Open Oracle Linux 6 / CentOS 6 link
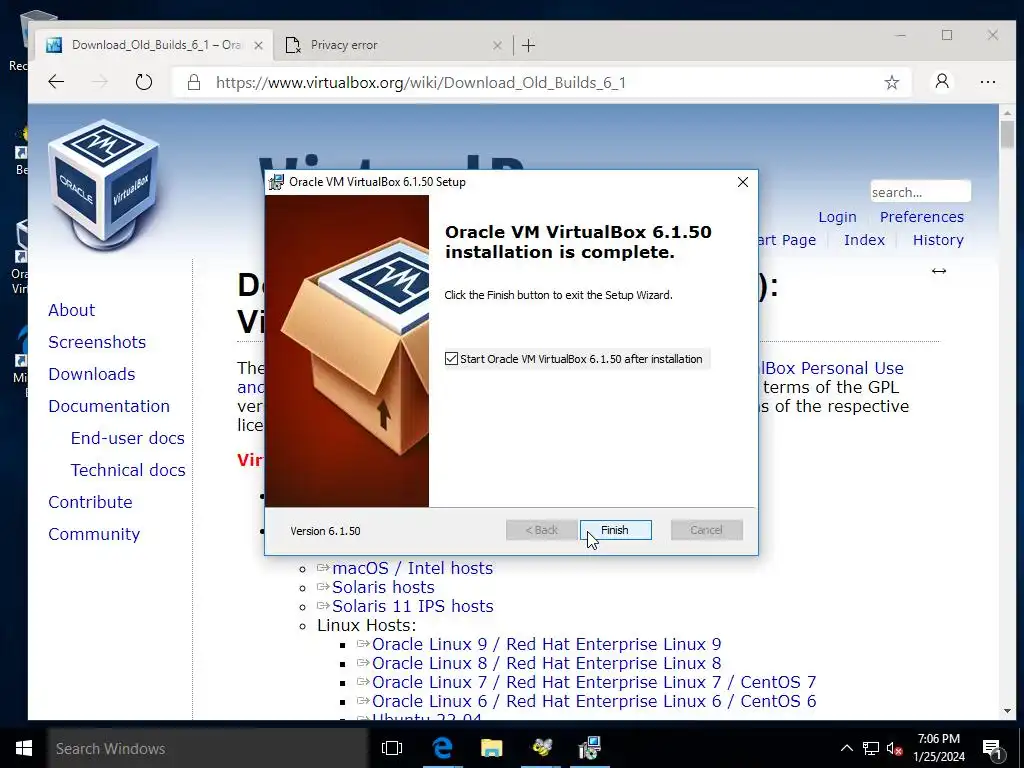Screen dimensions: 1024x768 tap(594, 701)
